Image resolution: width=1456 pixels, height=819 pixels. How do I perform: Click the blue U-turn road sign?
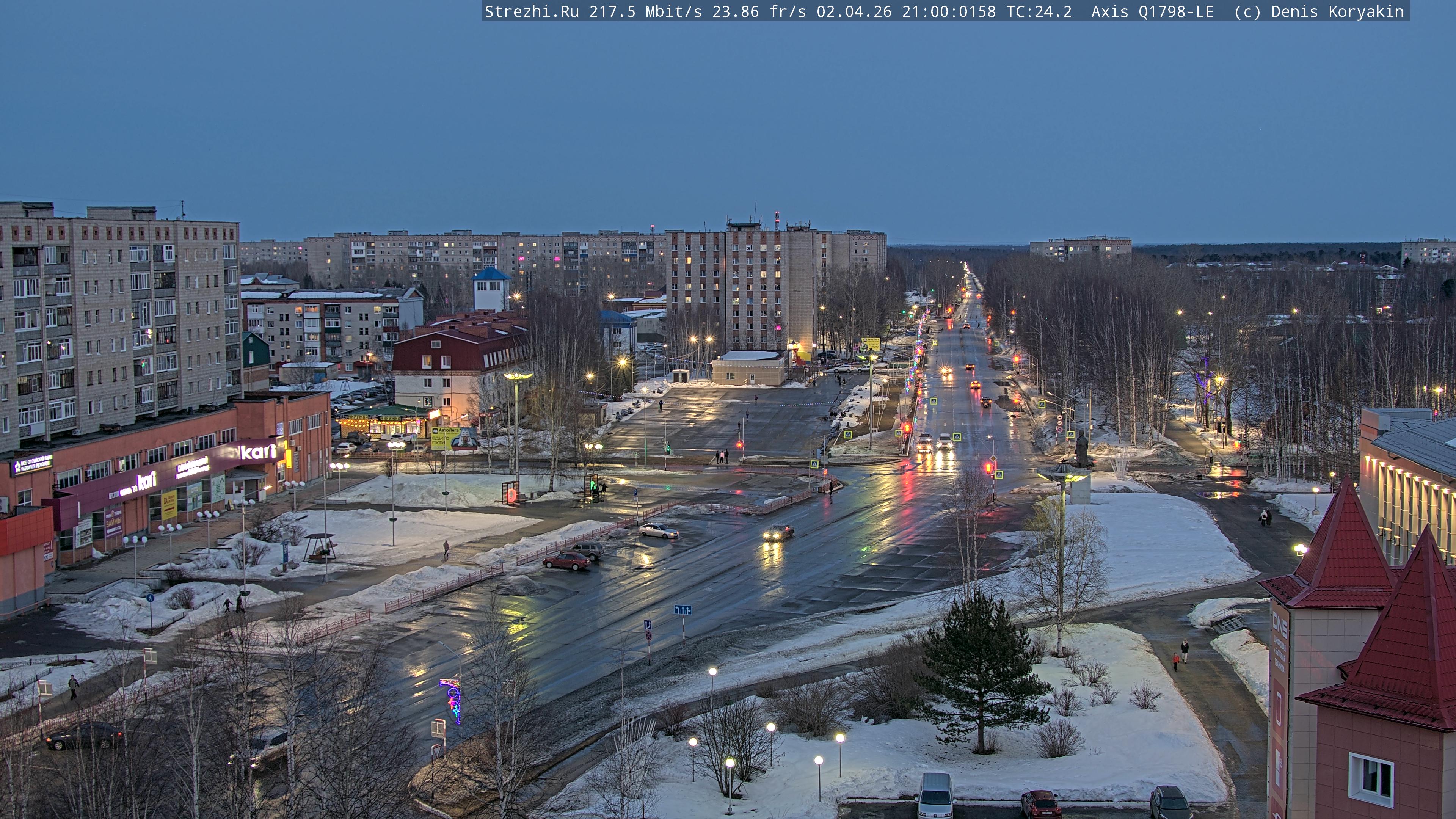coord(648,624)
